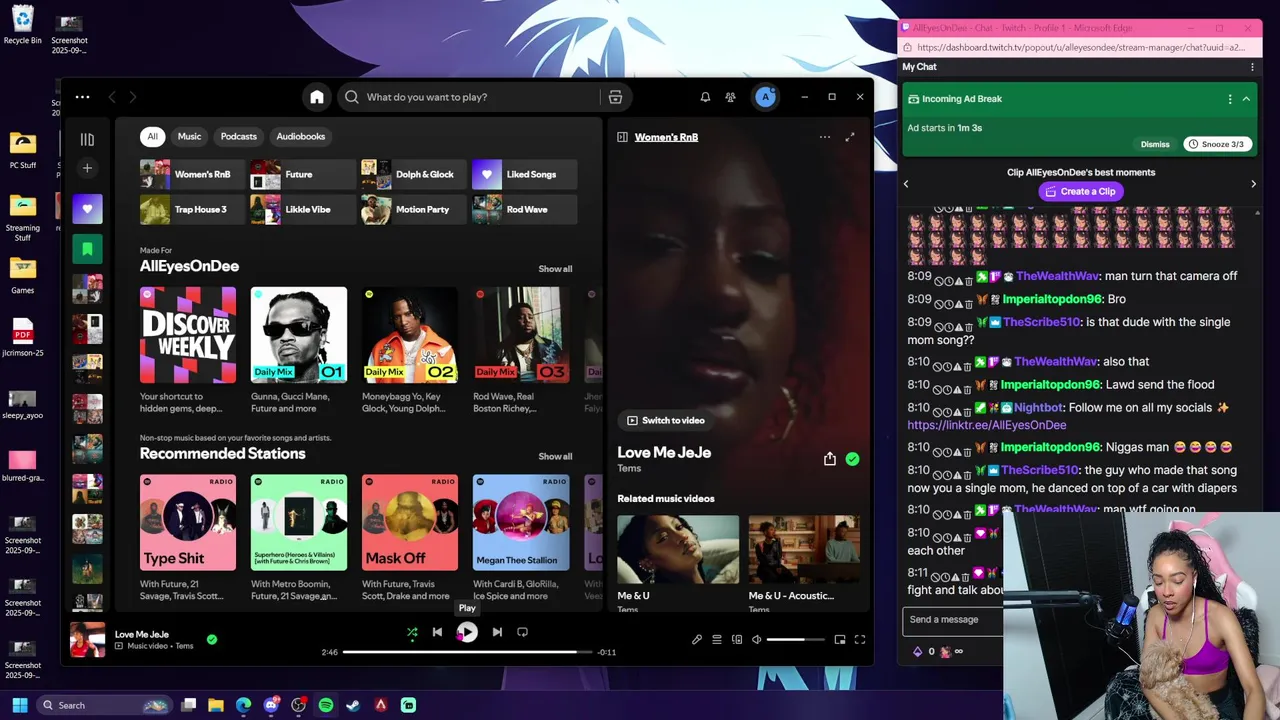Snooze the ad break
Viewport: 1280px width, 720px height.
(x=1216, y=144)
